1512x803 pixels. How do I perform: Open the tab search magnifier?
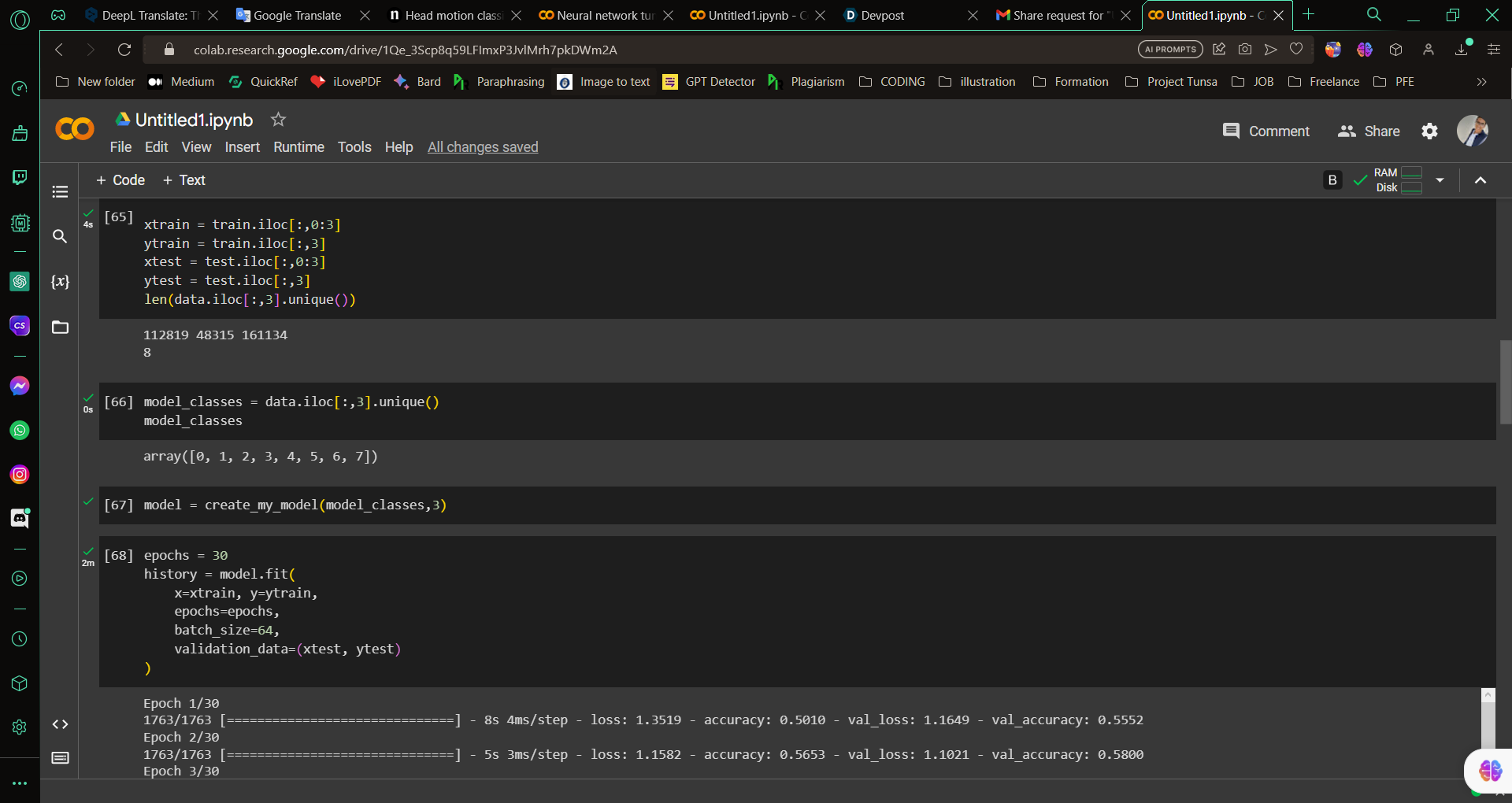click(x=1373, y=15)
